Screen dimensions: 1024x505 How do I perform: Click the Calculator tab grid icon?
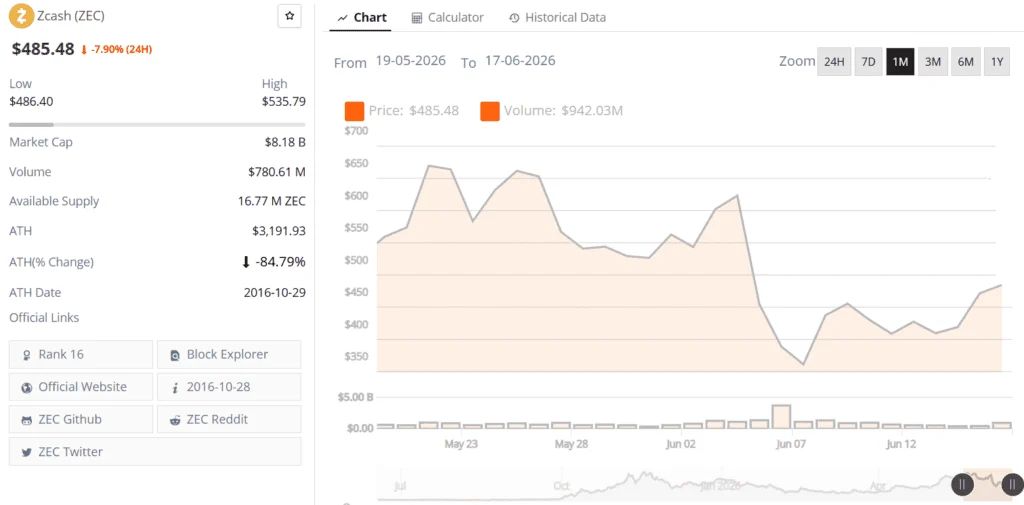point(417,18)
